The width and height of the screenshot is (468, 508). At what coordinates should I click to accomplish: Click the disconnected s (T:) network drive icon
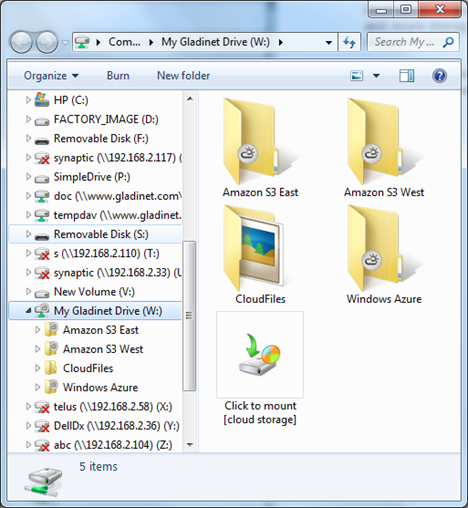pyautogui.click(x=42, y=254)
